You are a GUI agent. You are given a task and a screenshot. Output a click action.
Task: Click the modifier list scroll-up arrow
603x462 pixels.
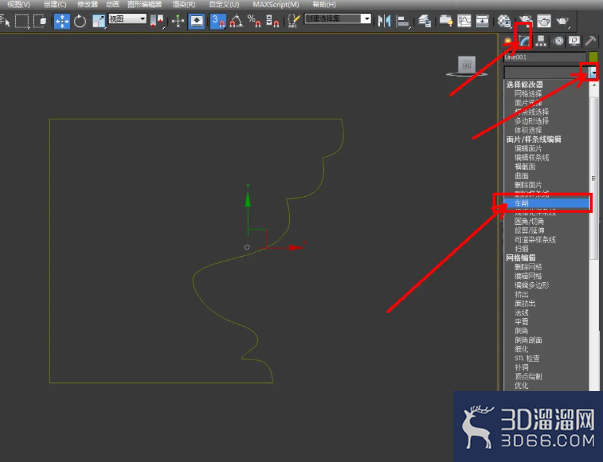(x=594, y=84)
